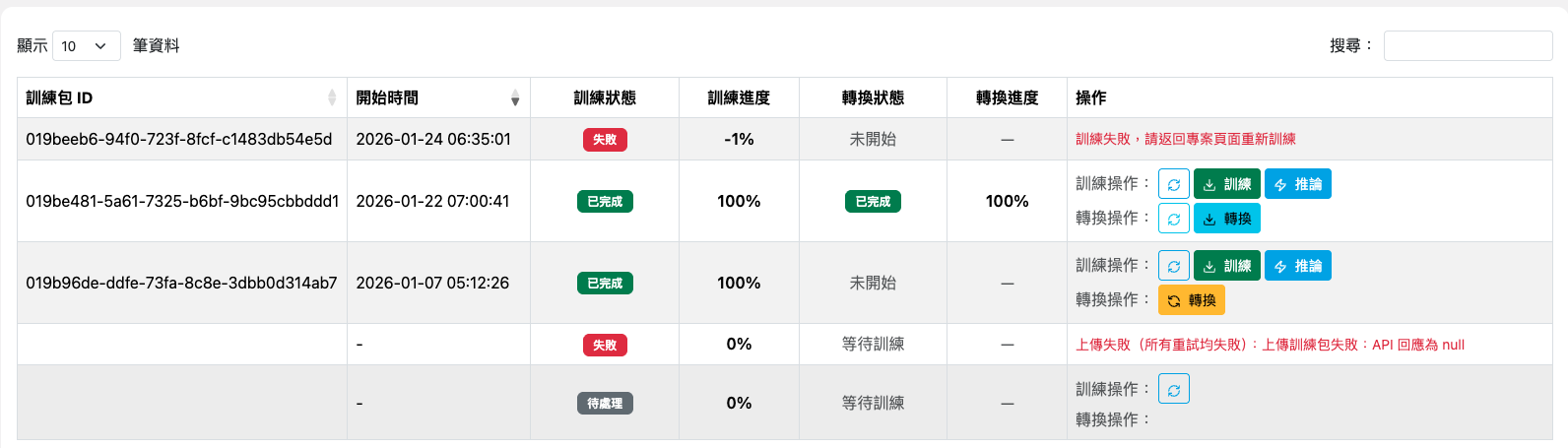
Task: Refresh training status for package 019be481
Action: click(x=1174, y=184)
